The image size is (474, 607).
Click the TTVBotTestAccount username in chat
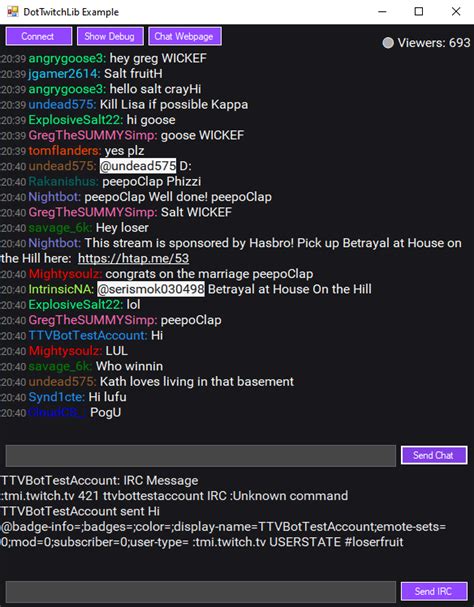[x=88, y=336]
